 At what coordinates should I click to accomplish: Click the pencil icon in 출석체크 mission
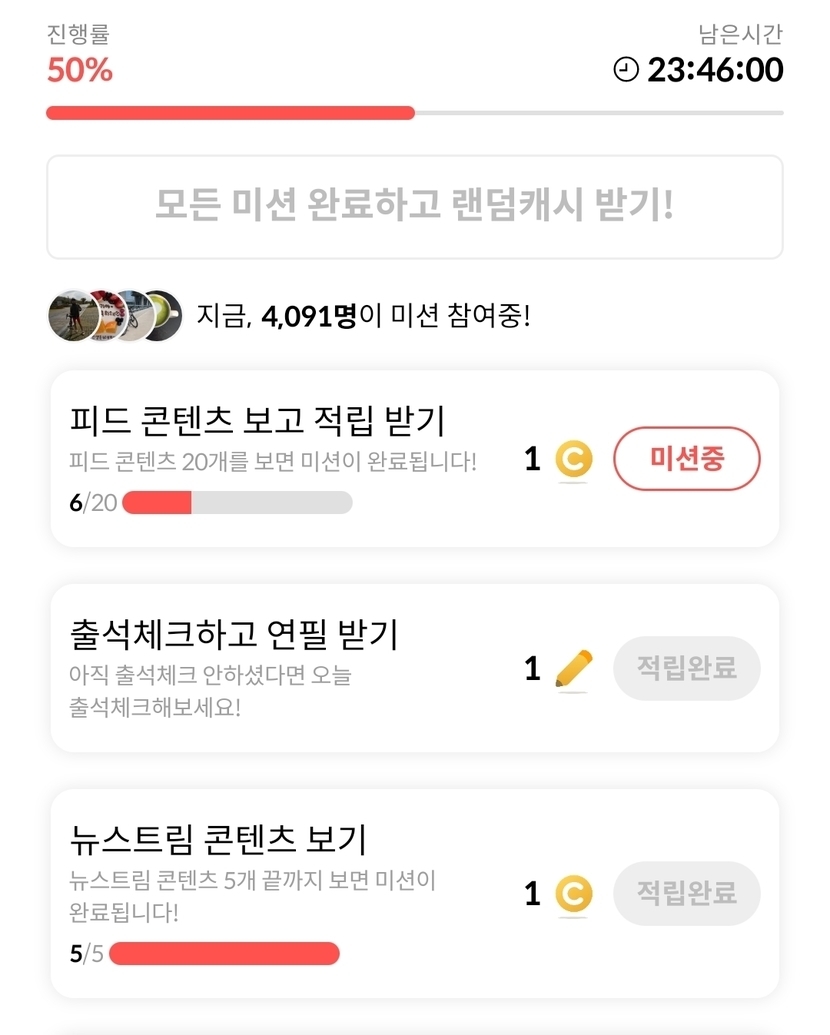[573, 669]
